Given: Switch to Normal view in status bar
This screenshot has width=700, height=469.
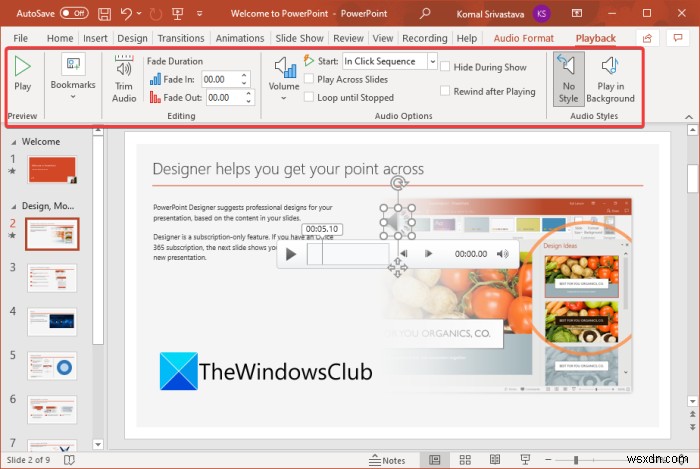Looking at the screenshot, I should (x=434, y=460).
